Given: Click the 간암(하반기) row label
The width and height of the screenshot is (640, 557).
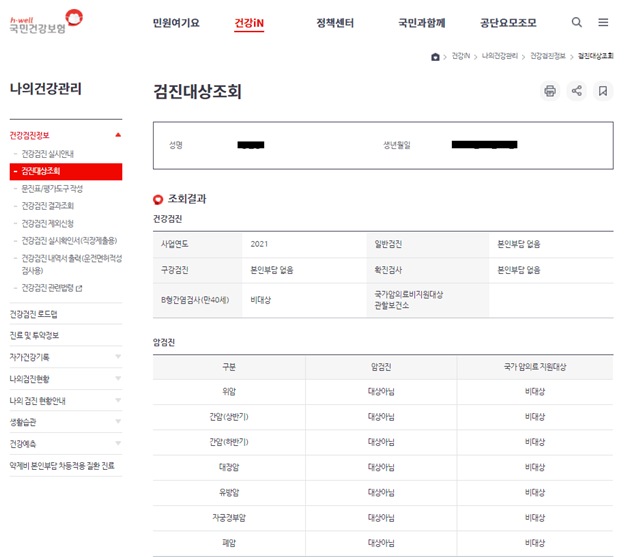Looking at the screenshot, I should [x=229, y=442].
